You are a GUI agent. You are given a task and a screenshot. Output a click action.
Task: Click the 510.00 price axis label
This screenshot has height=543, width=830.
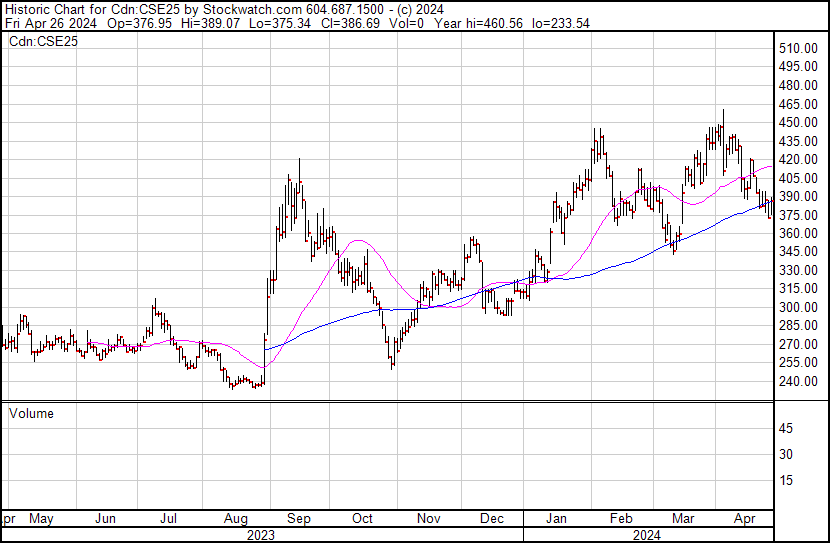tap(798, 48)
